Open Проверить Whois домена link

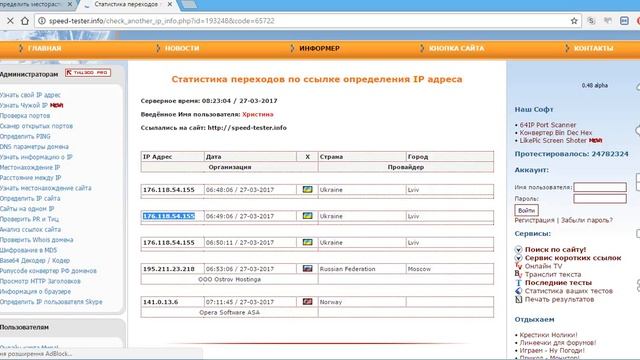pos(37,240)
